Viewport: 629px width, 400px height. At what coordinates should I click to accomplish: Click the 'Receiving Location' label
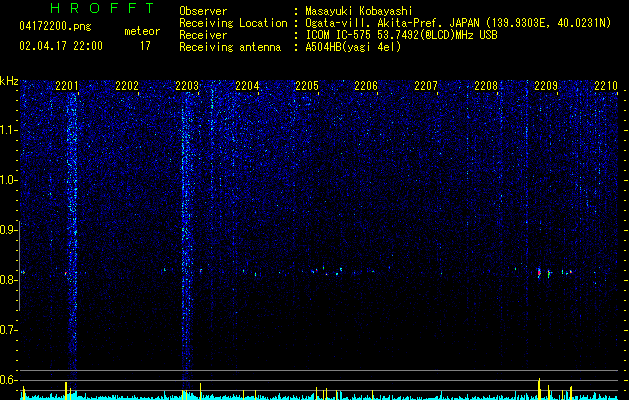[x=233, y=23]
